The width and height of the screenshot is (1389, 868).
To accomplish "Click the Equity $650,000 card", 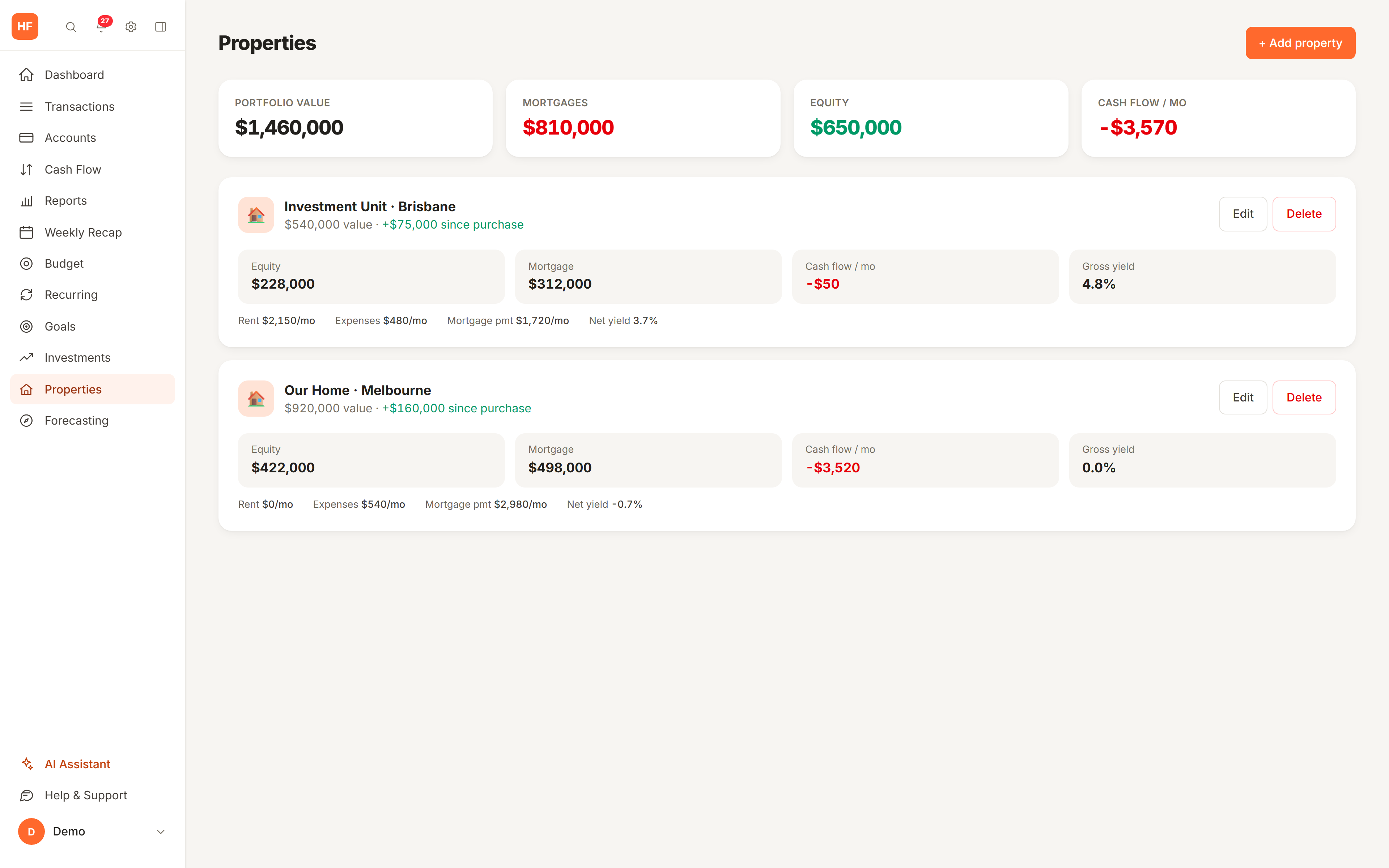I will 930,118.
